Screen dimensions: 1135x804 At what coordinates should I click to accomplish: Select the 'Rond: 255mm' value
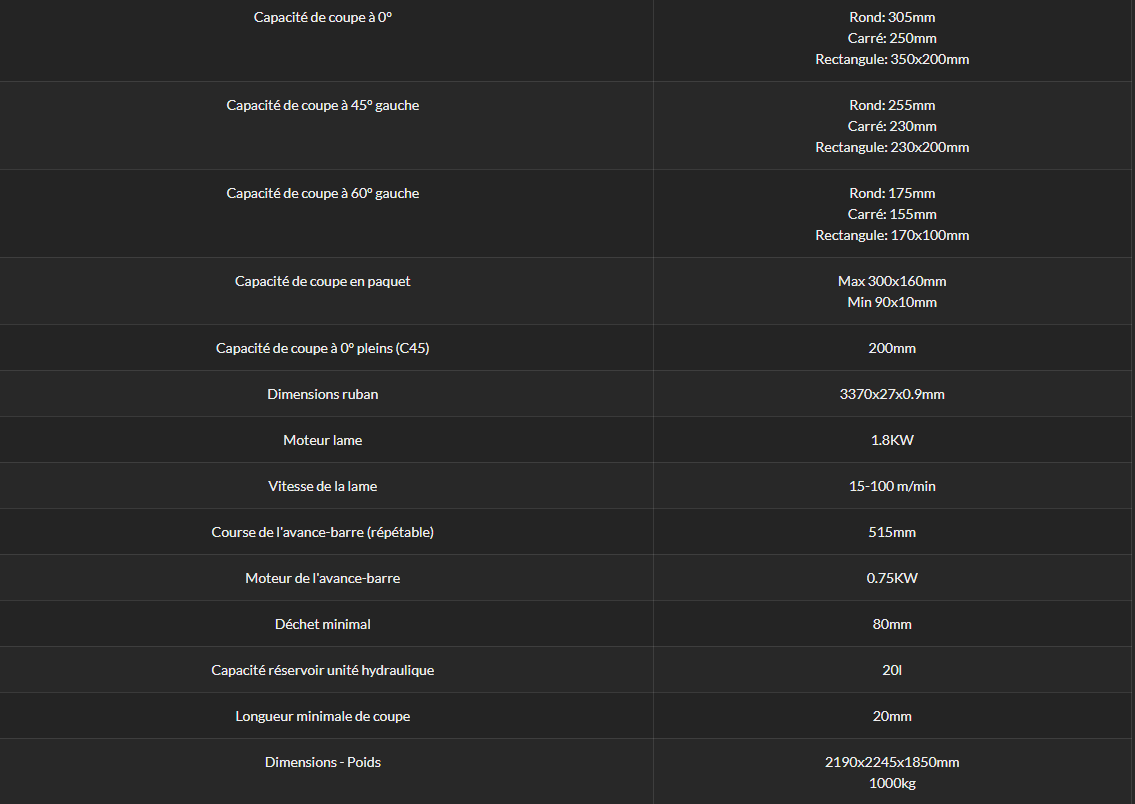[x=892, y=106]
